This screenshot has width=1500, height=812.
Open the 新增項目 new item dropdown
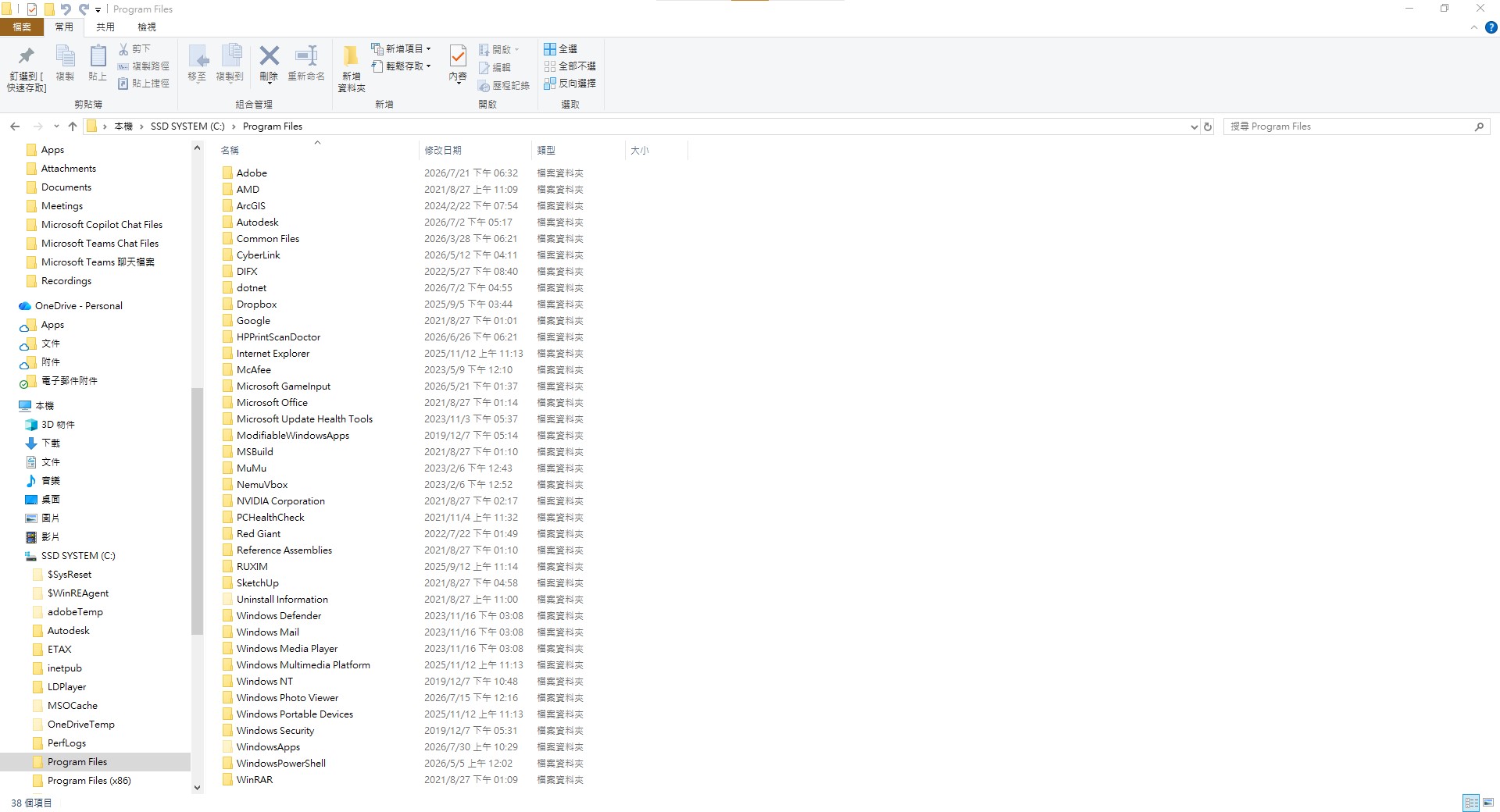[401, 48]
